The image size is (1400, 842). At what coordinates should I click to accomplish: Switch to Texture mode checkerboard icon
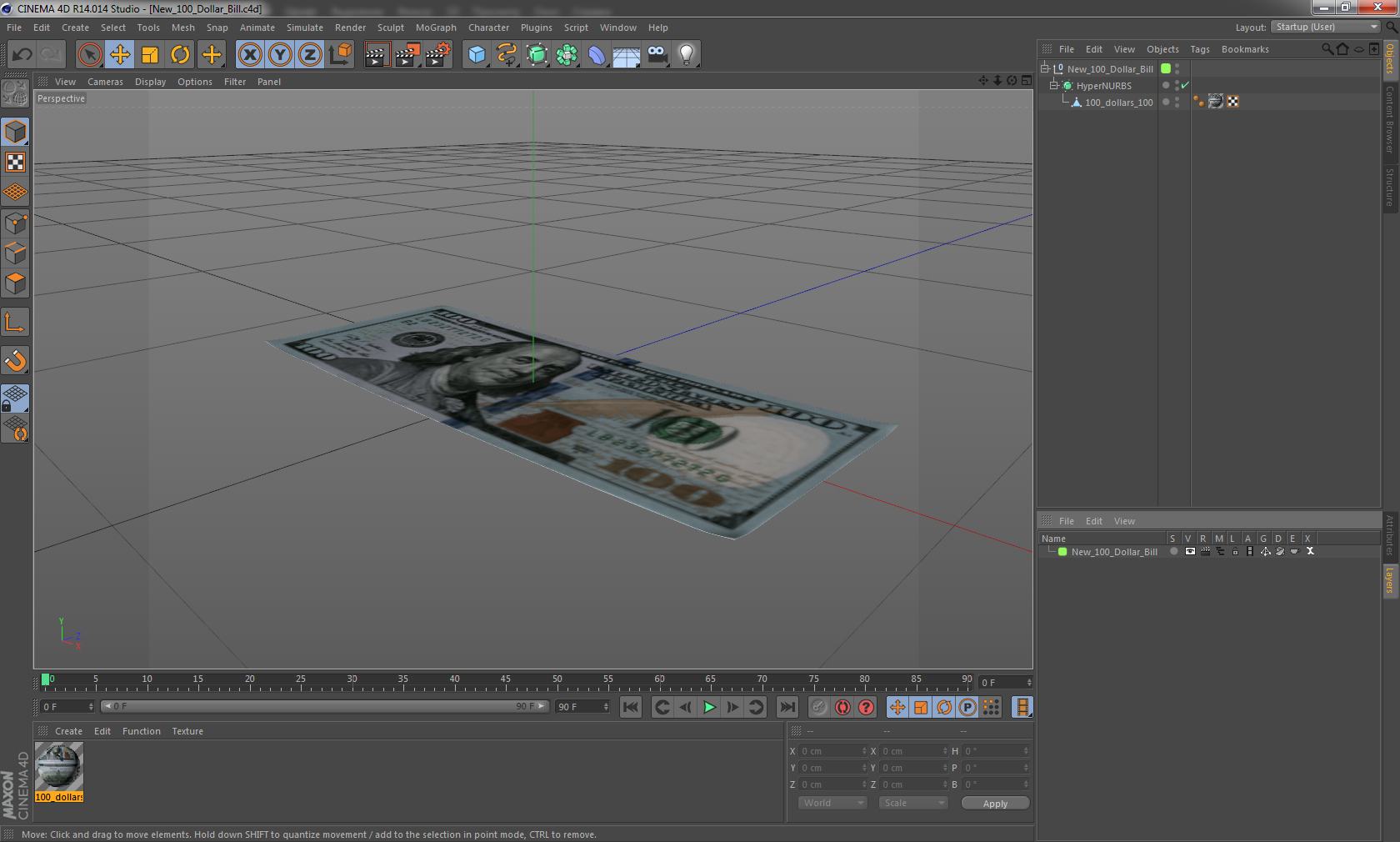coord(16,163)
